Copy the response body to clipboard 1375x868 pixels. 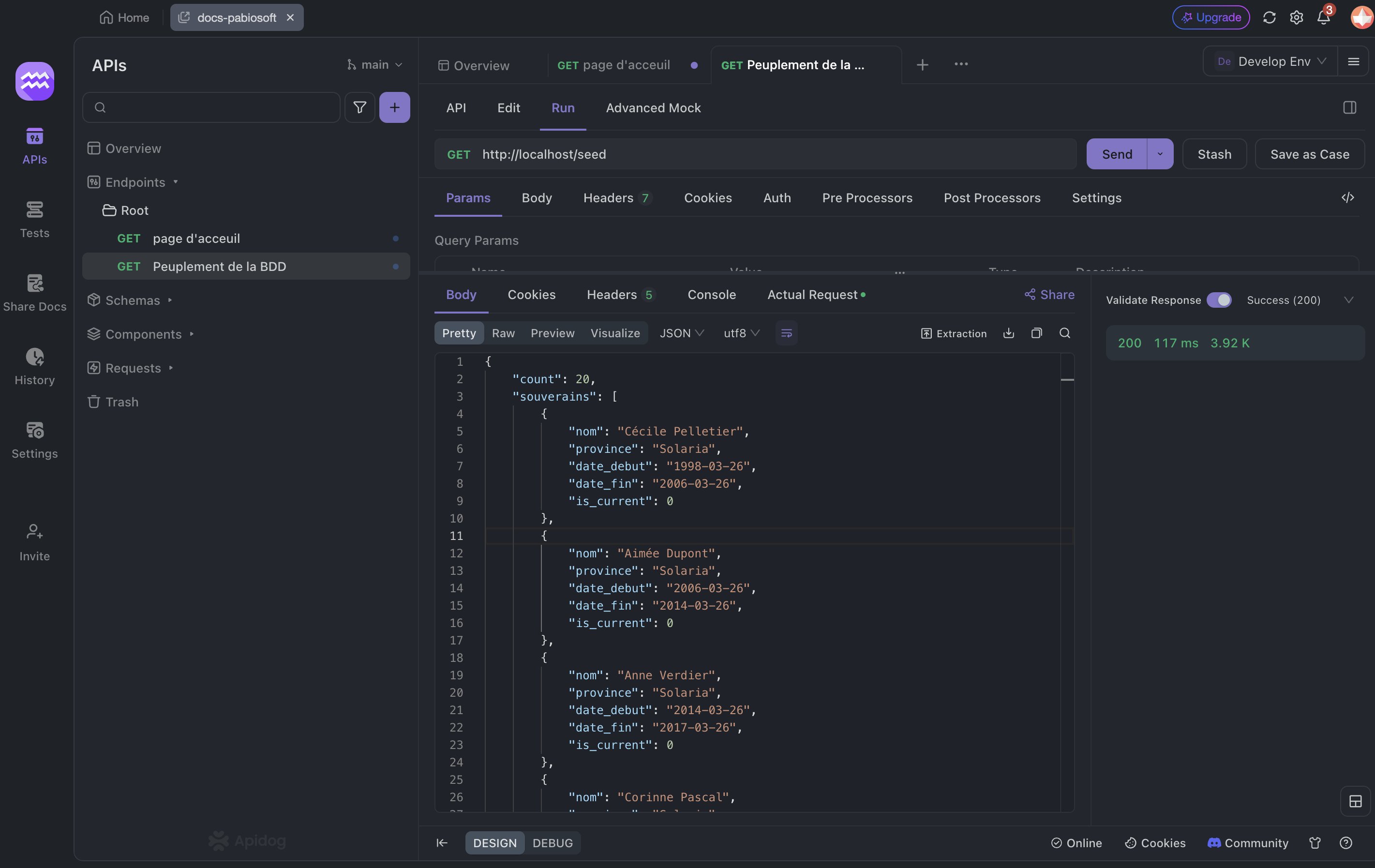point(1036,333)
